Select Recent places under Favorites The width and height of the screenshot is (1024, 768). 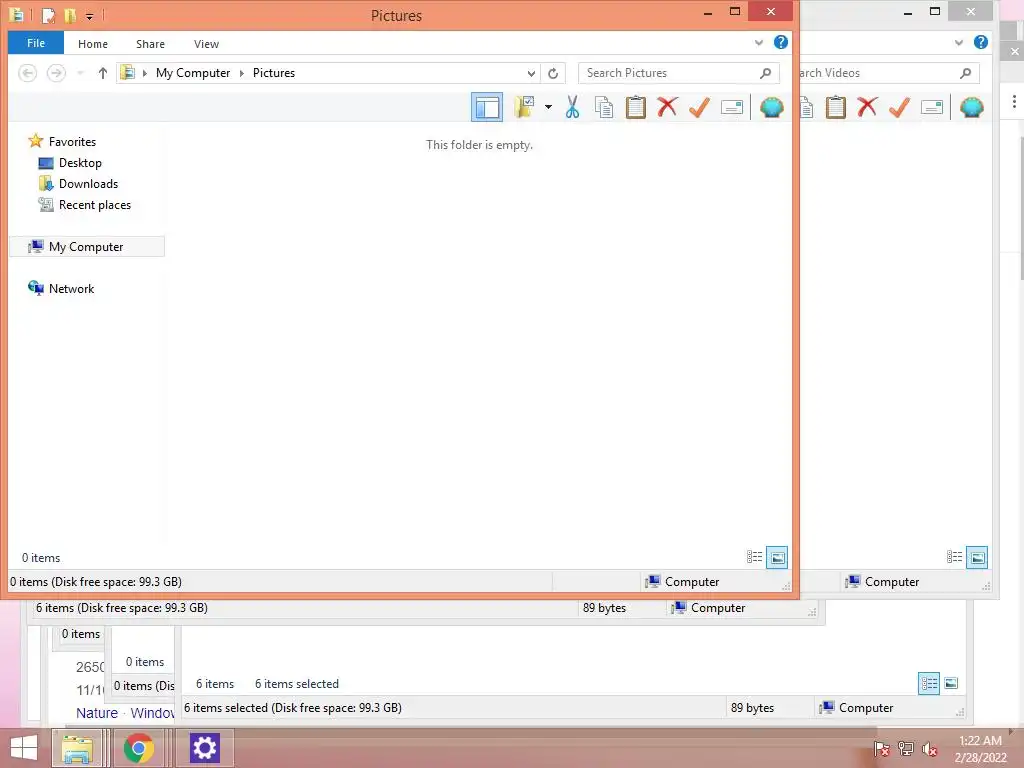[x=85, y=205]
